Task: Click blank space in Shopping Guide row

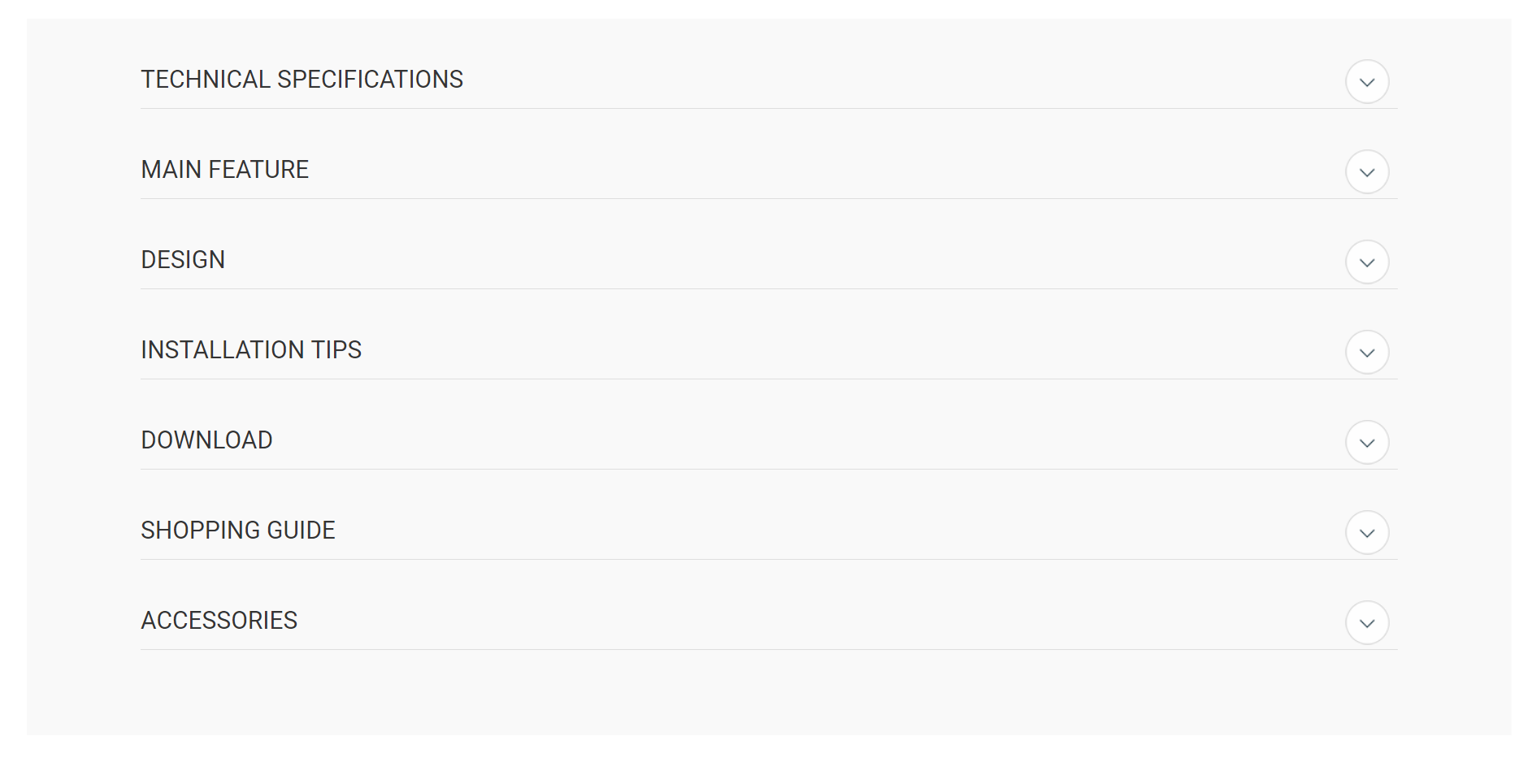Action: pos(813,531)
